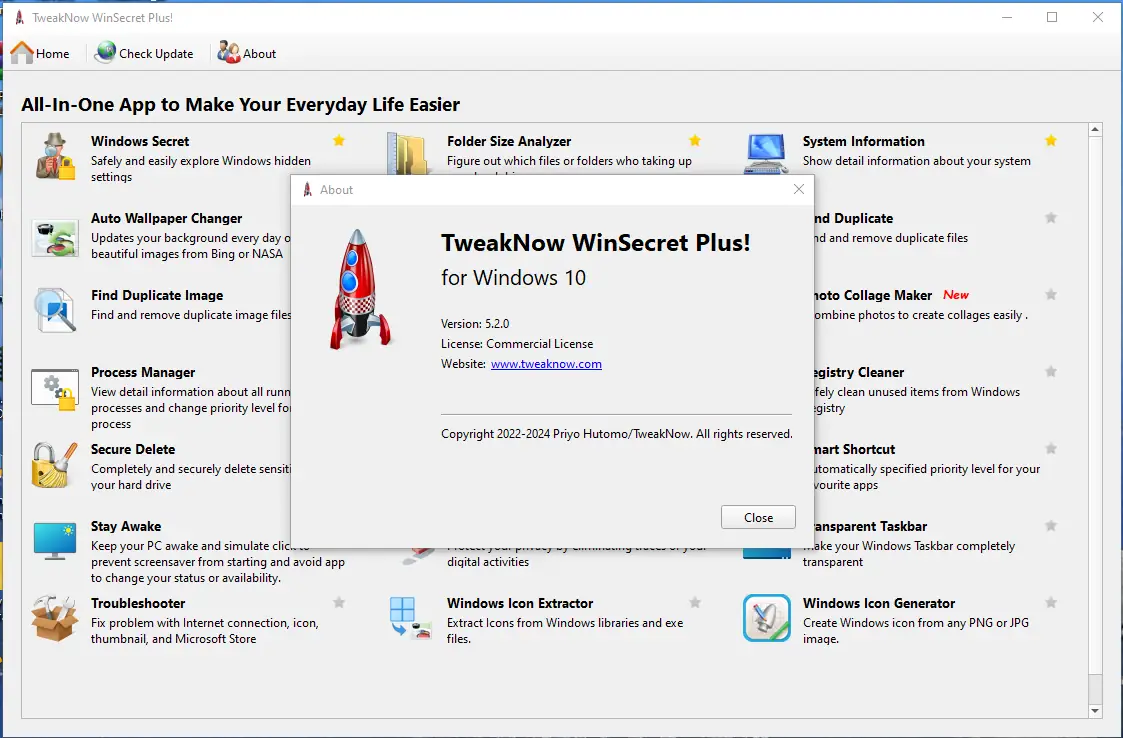Open About from the toolbar

[247, 53]
